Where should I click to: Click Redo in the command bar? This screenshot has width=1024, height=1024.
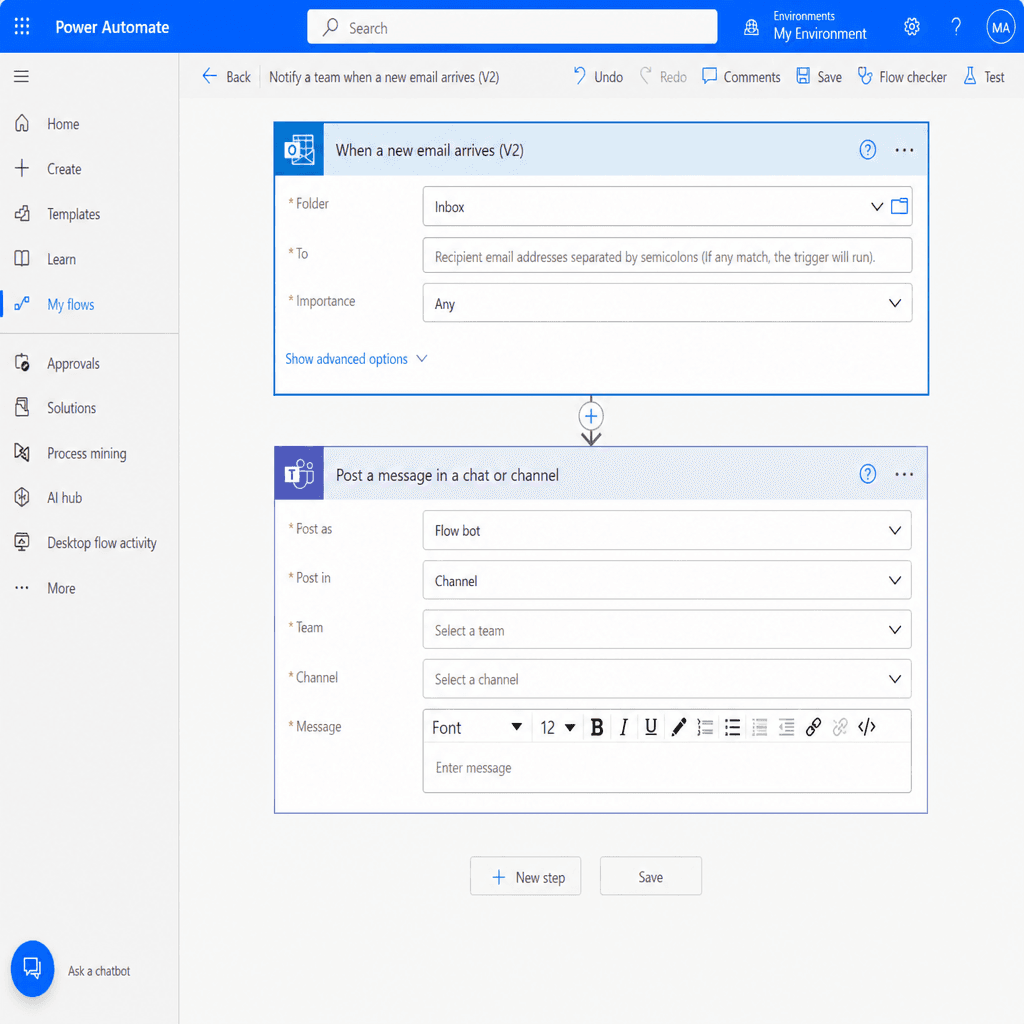[x=664, y=77]
